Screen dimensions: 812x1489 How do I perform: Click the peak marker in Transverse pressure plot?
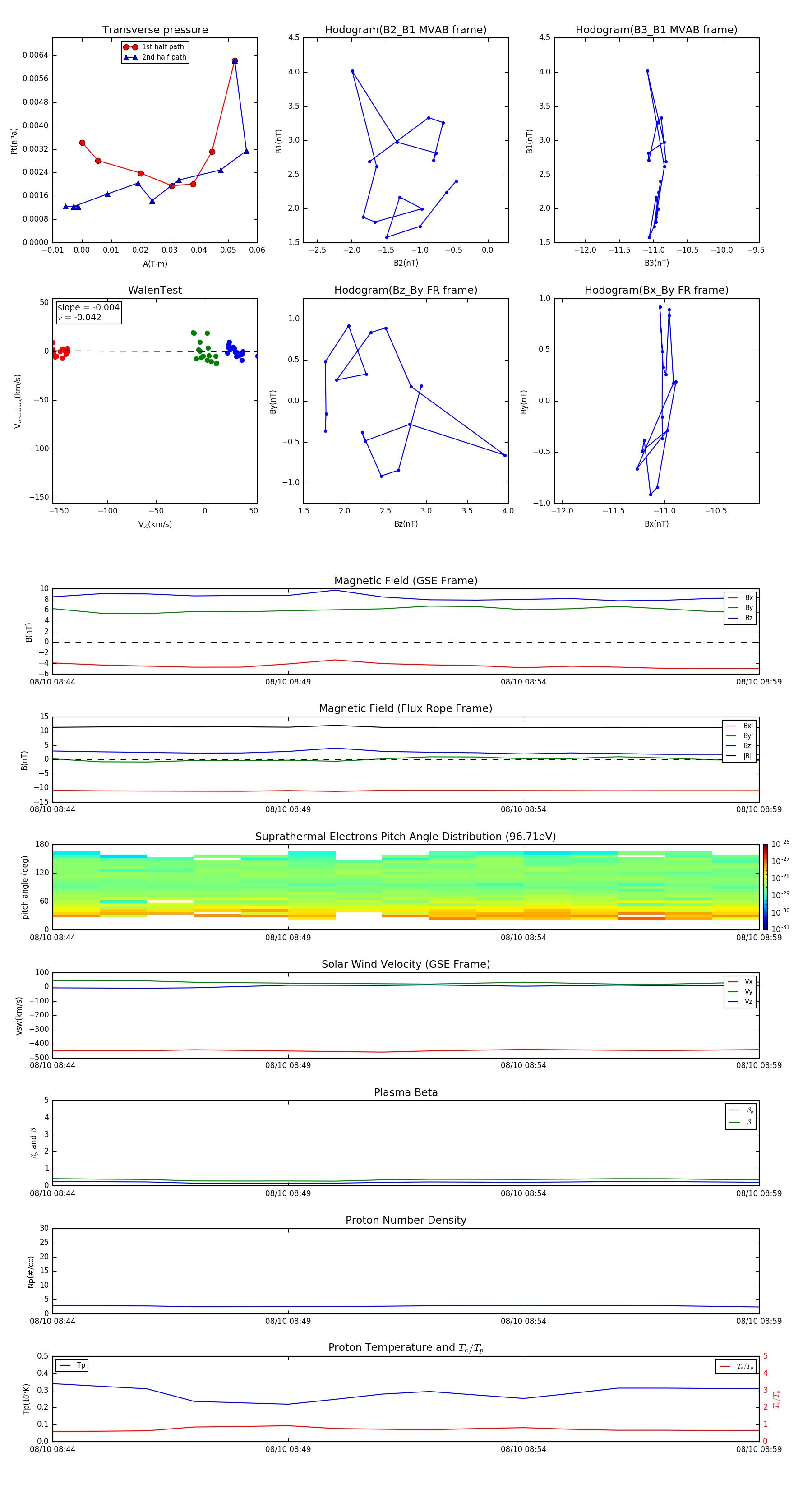[234, 61]
